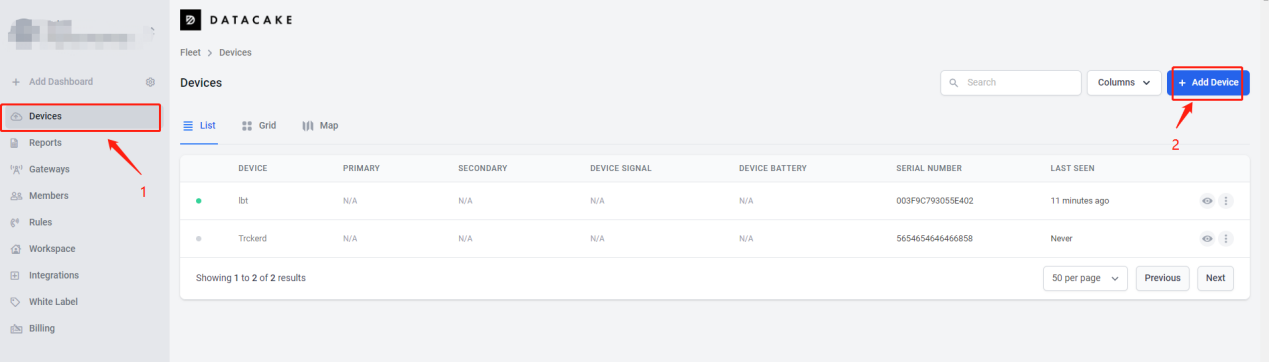
Task: Click Add Dashboard in sidebar
Action: [x=61, y=82]
